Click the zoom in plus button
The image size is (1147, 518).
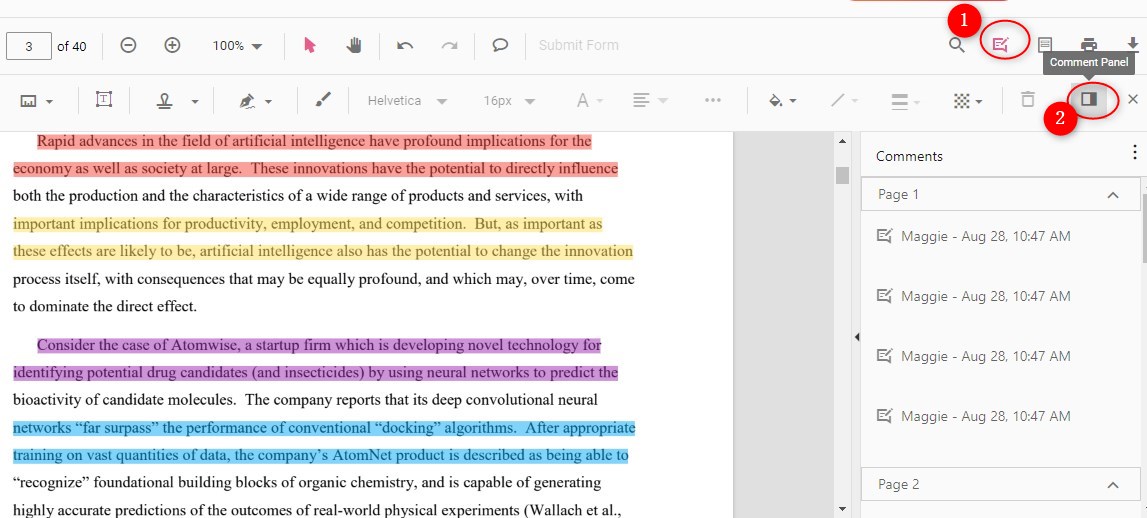coord(172,45)
